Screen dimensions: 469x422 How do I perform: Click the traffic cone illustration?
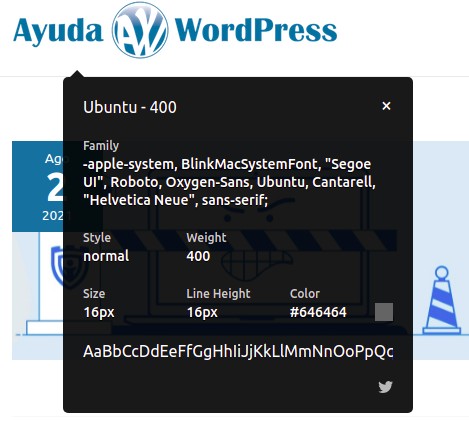click(x=442, y=300)
